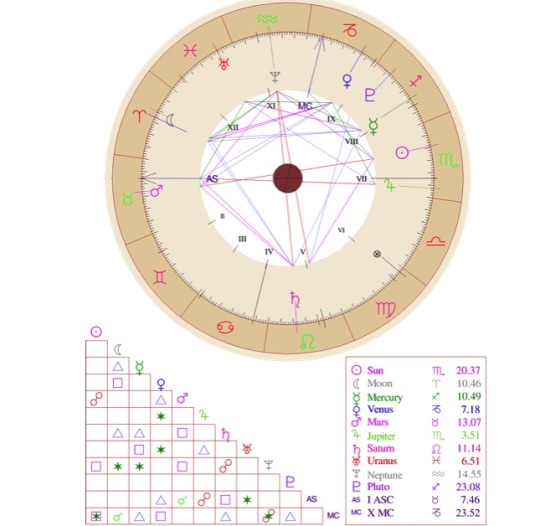Select the magenta Sun glyph inside the wheel

(402, 152)
